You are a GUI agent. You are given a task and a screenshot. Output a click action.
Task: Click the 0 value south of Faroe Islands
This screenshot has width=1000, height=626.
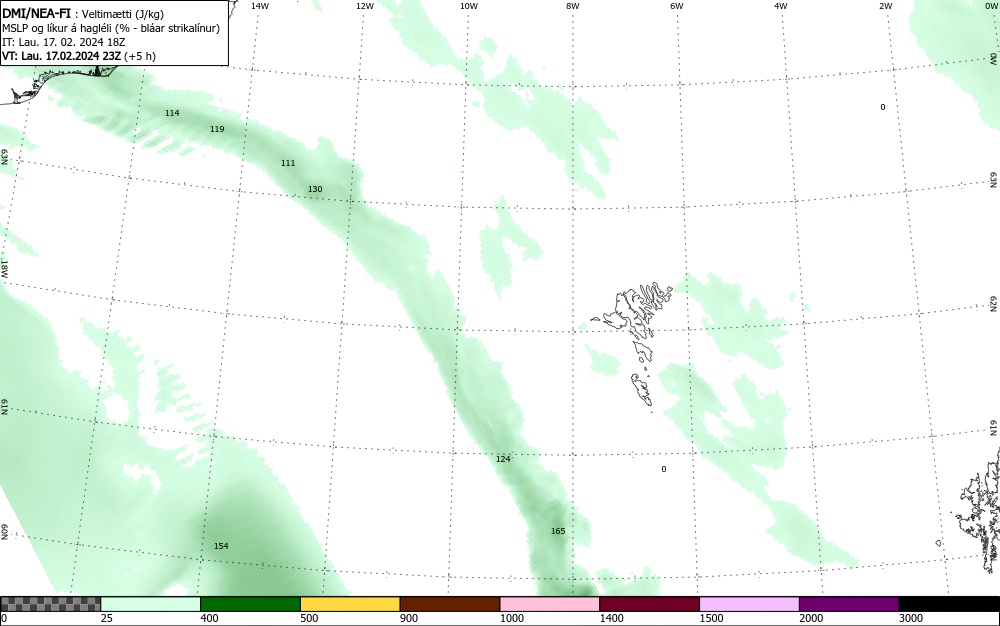point(664,469)
